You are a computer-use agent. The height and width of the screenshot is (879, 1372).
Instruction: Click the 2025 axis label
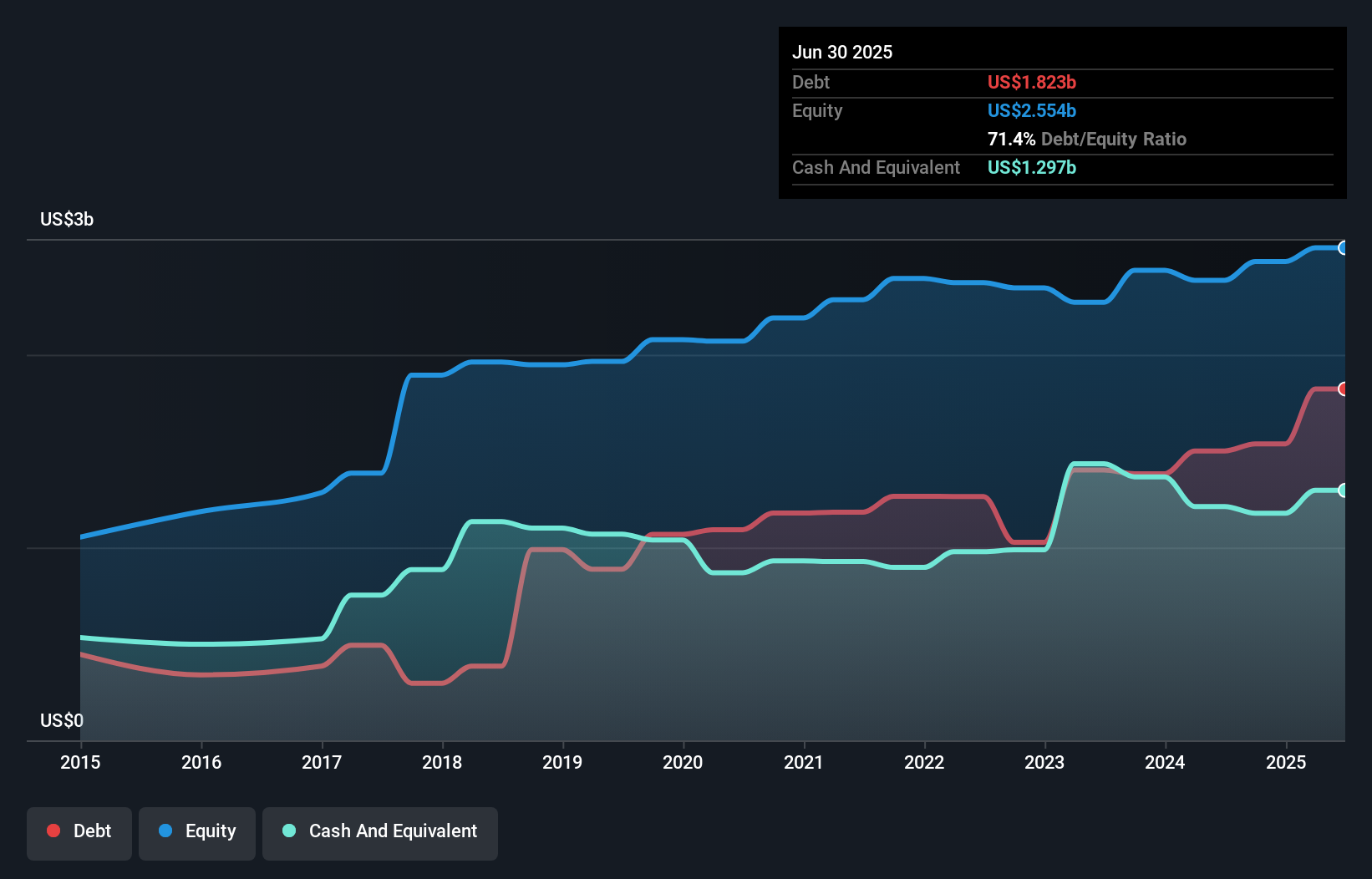pos(1286,762)
